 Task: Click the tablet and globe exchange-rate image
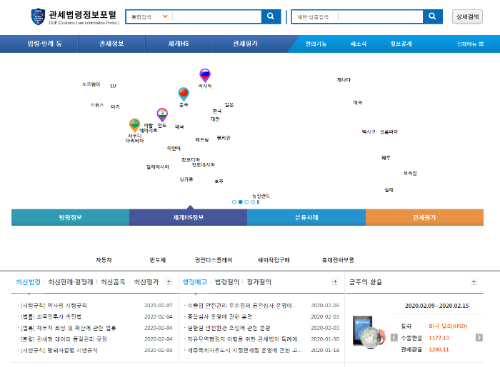(x=369, y=332)
